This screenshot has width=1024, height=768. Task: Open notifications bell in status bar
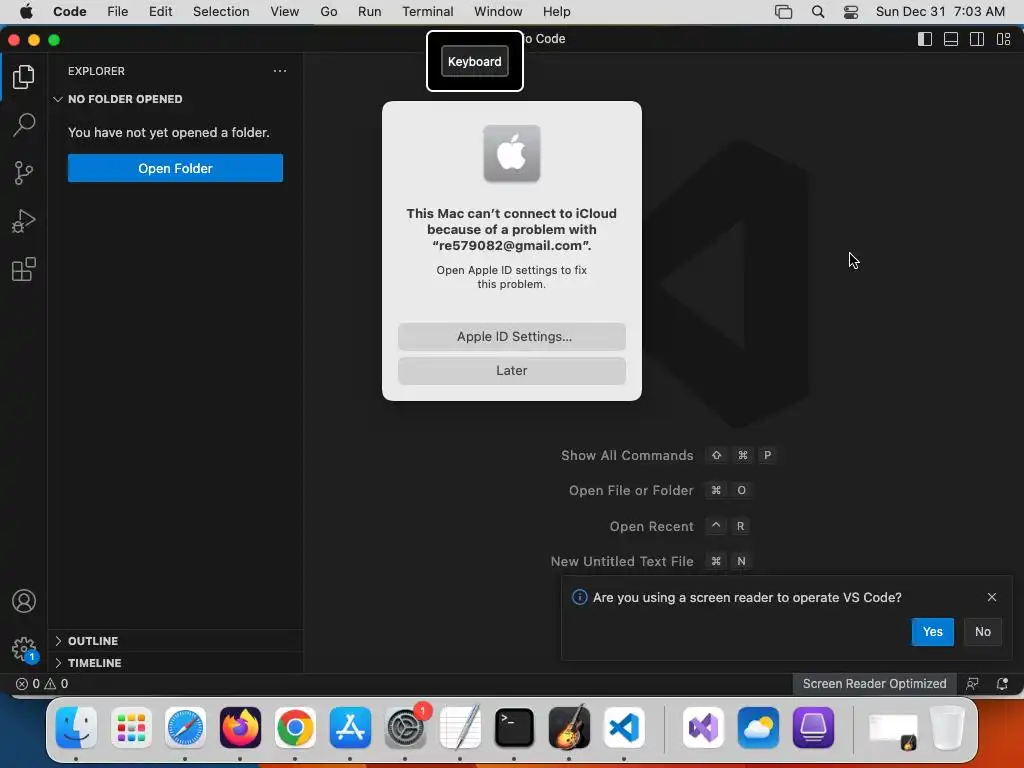tap(1002, 684)
